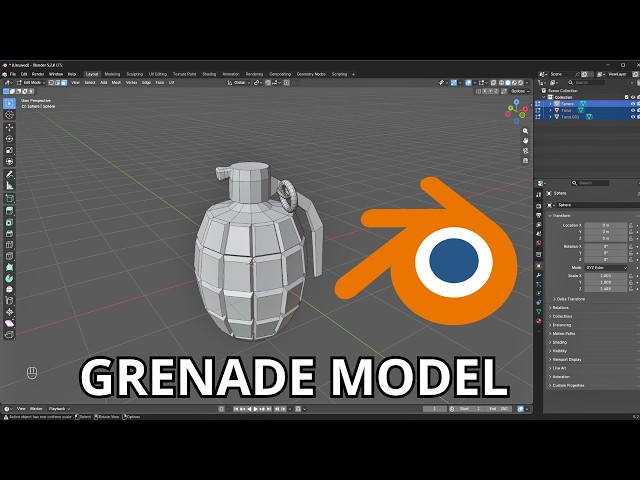Click the Location X value field

[x=606, y=225]
